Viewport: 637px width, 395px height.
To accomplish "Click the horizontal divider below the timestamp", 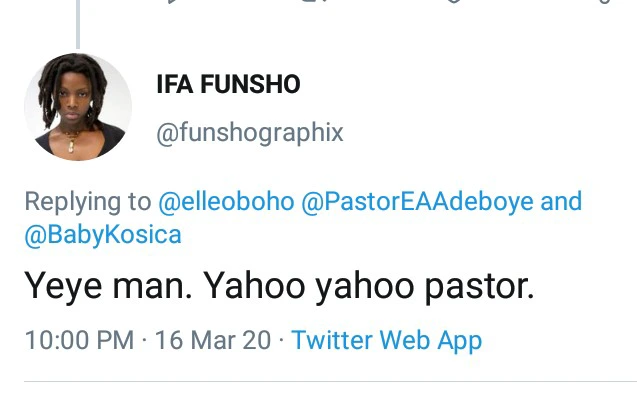I will (330, 382).
